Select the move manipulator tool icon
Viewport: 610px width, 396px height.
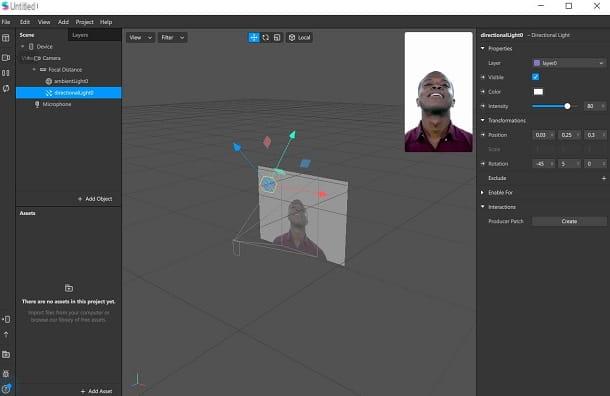pyautogui.click(x=254, y=37)
